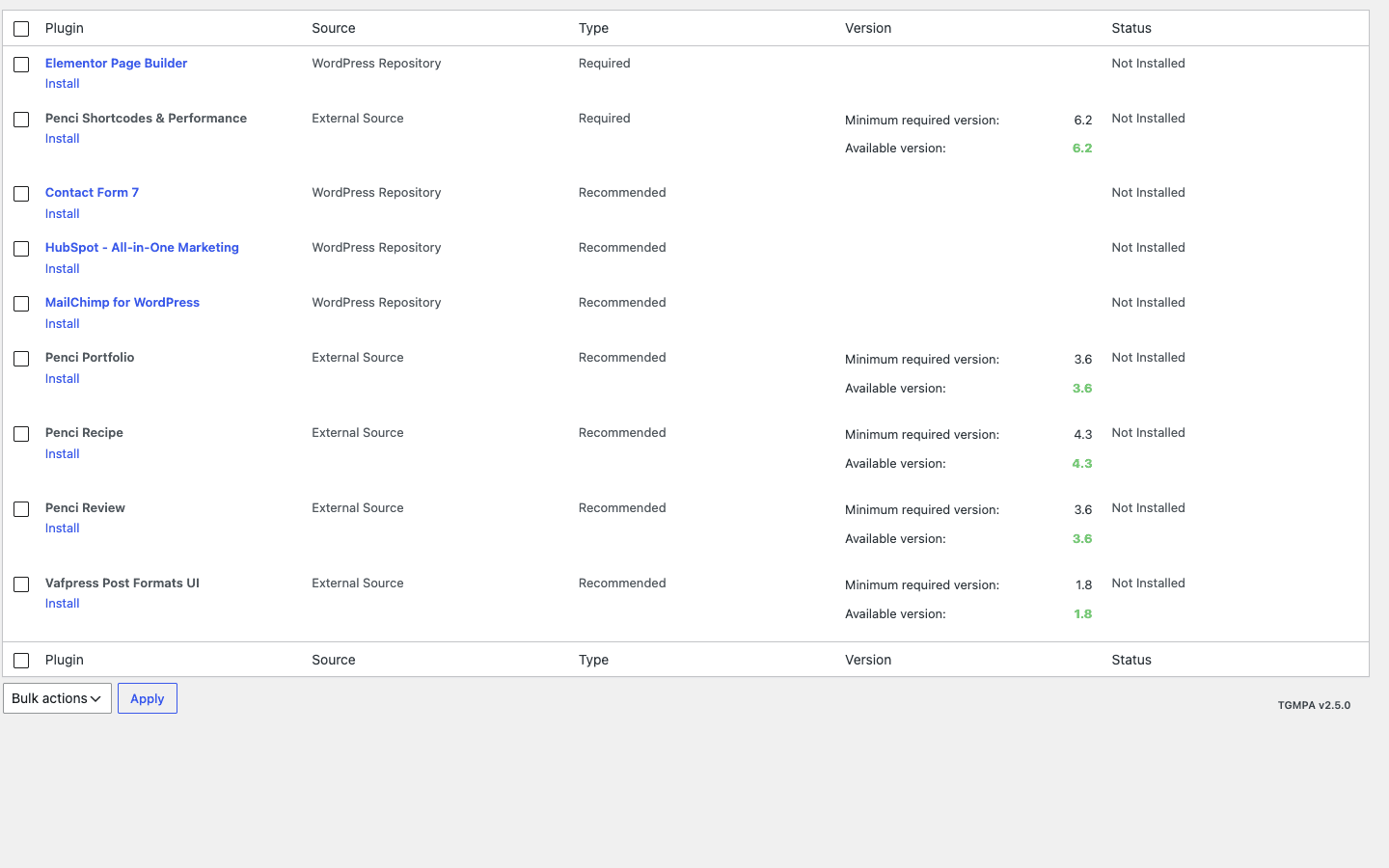The image size is (1389, 868).
Task: Click WordPress Repository in Contact Form 7 row
Action: pos(376,192)
